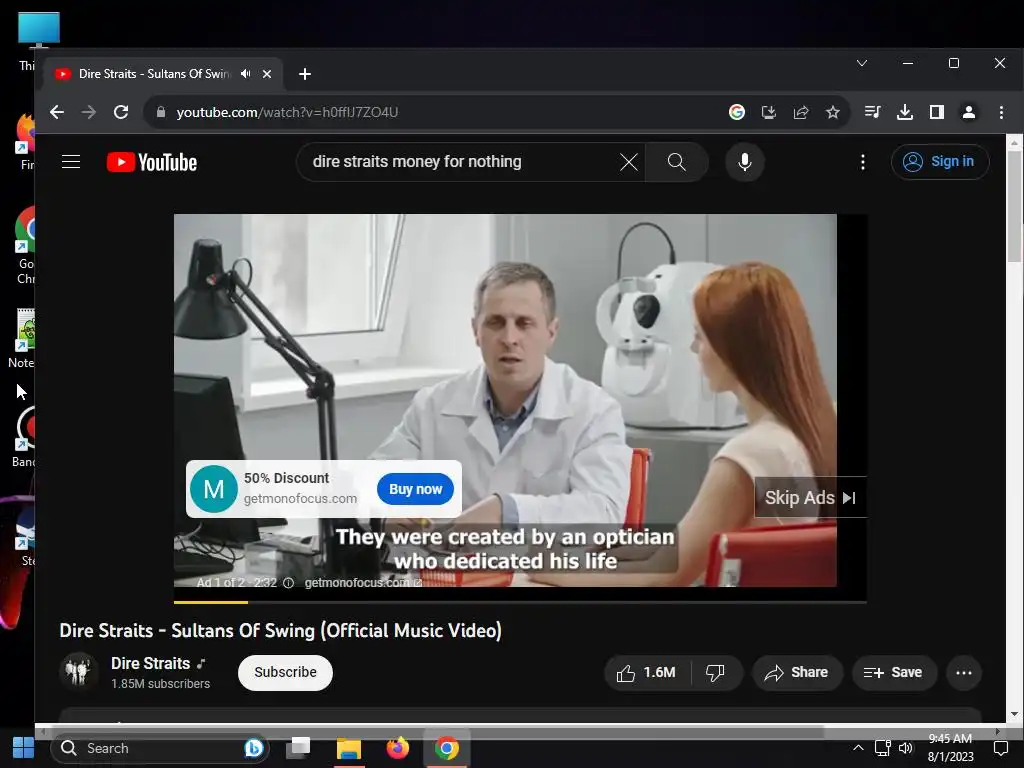Click the video title text
The height and width of the screenshot is (768, 1024).
click(280, 630)
